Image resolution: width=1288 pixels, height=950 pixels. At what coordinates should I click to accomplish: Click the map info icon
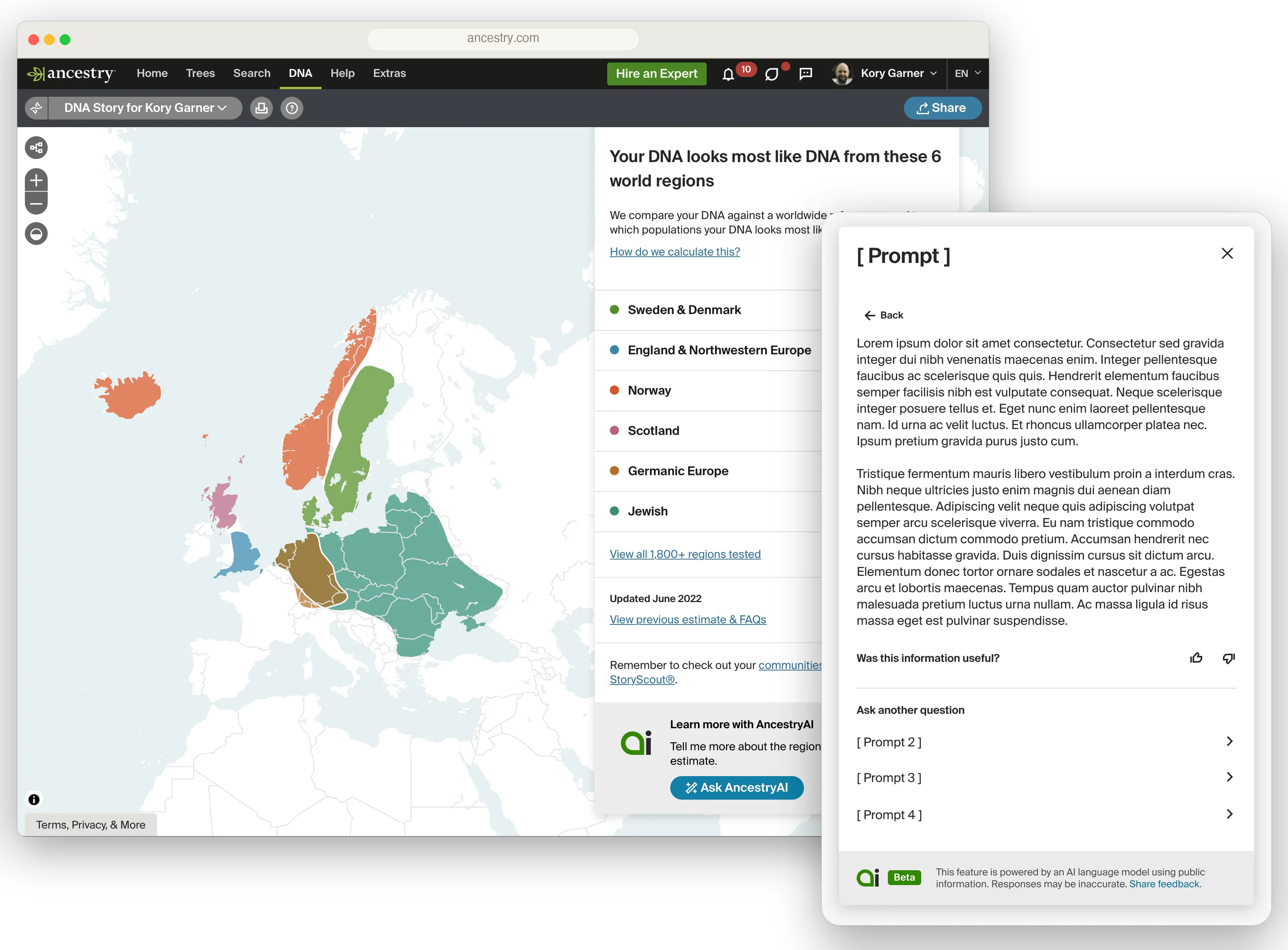[34, 799]
